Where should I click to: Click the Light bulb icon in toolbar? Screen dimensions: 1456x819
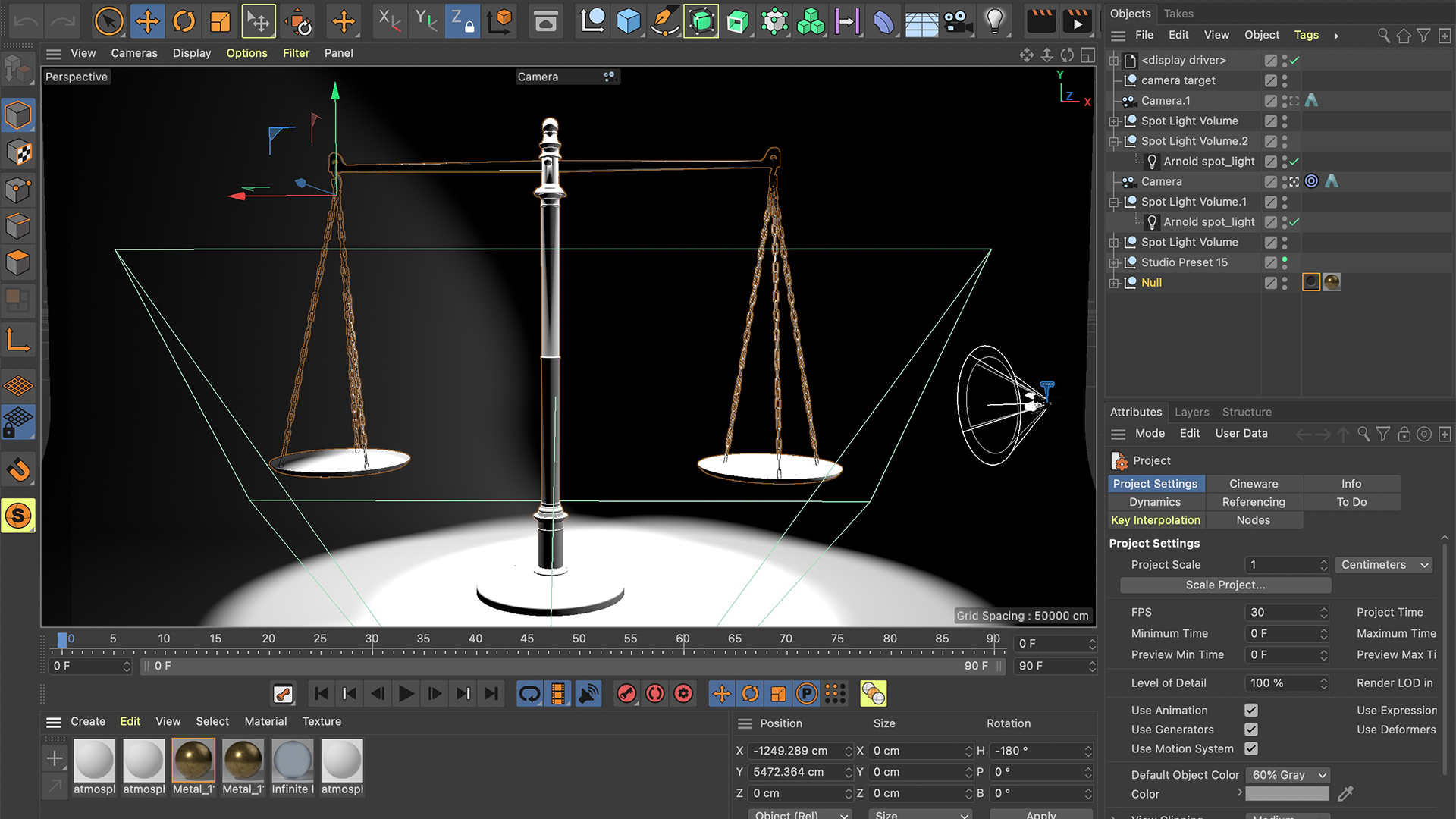(995, 21)
